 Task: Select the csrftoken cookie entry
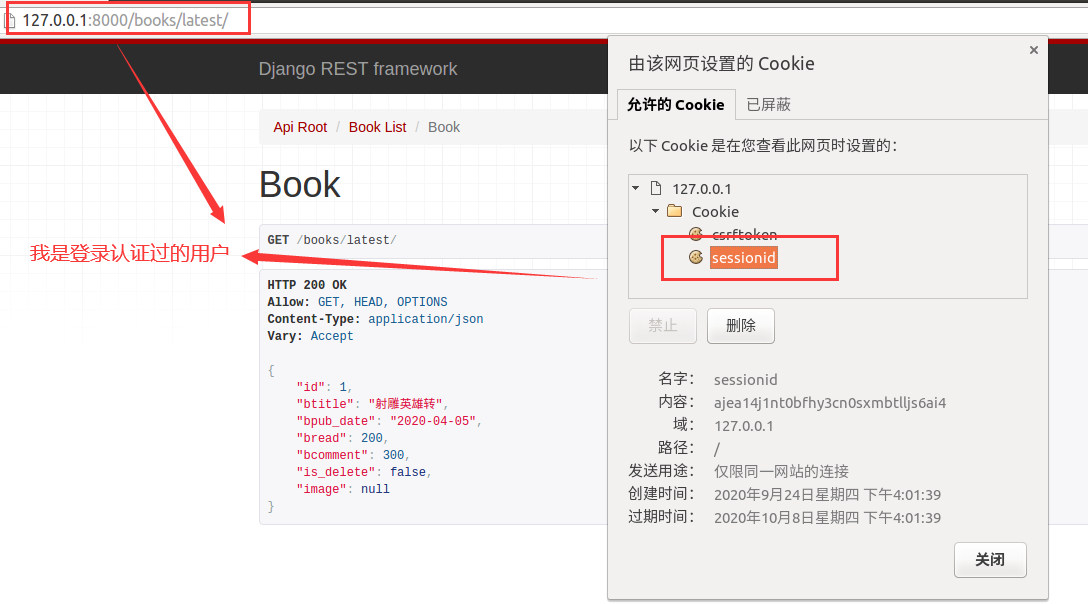(745, 235)
